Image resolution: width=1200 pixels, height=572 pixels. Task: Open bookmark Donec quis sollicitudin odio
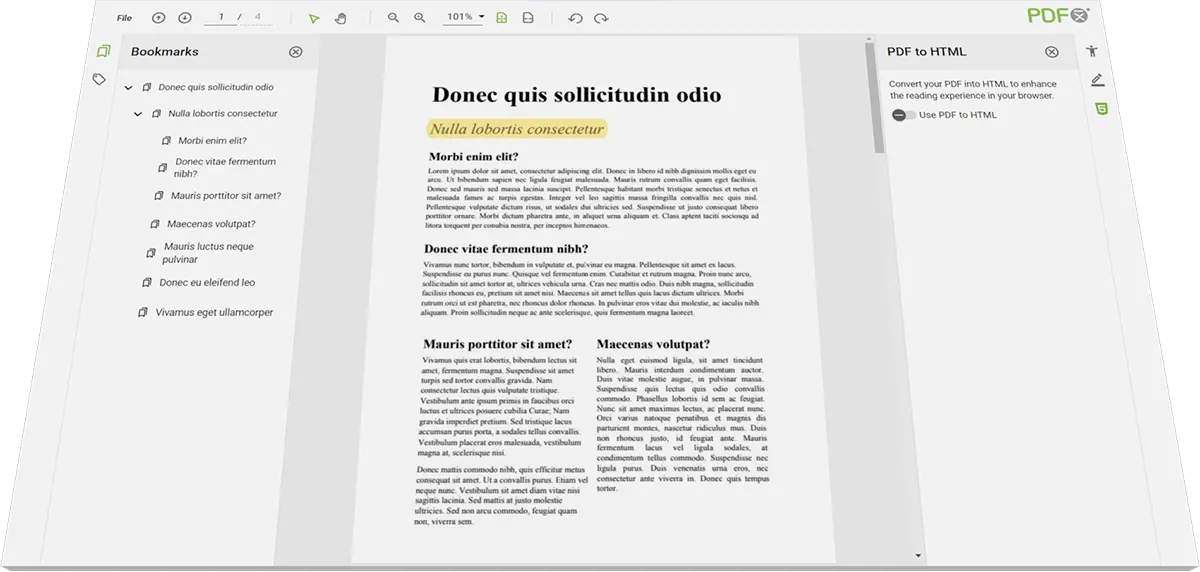pos(215,88)
